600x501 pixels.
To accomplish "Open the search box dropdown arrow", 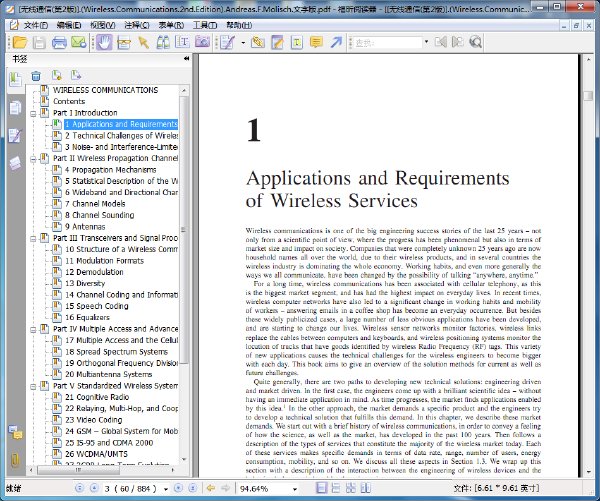I will [426, 42].
